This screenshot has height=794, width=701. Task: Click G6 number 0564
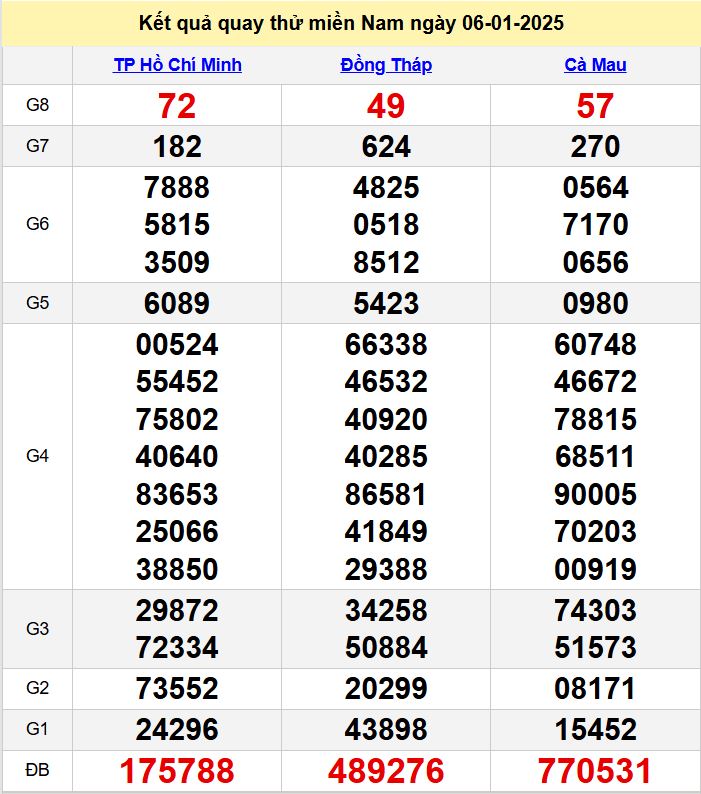point(595,187)
